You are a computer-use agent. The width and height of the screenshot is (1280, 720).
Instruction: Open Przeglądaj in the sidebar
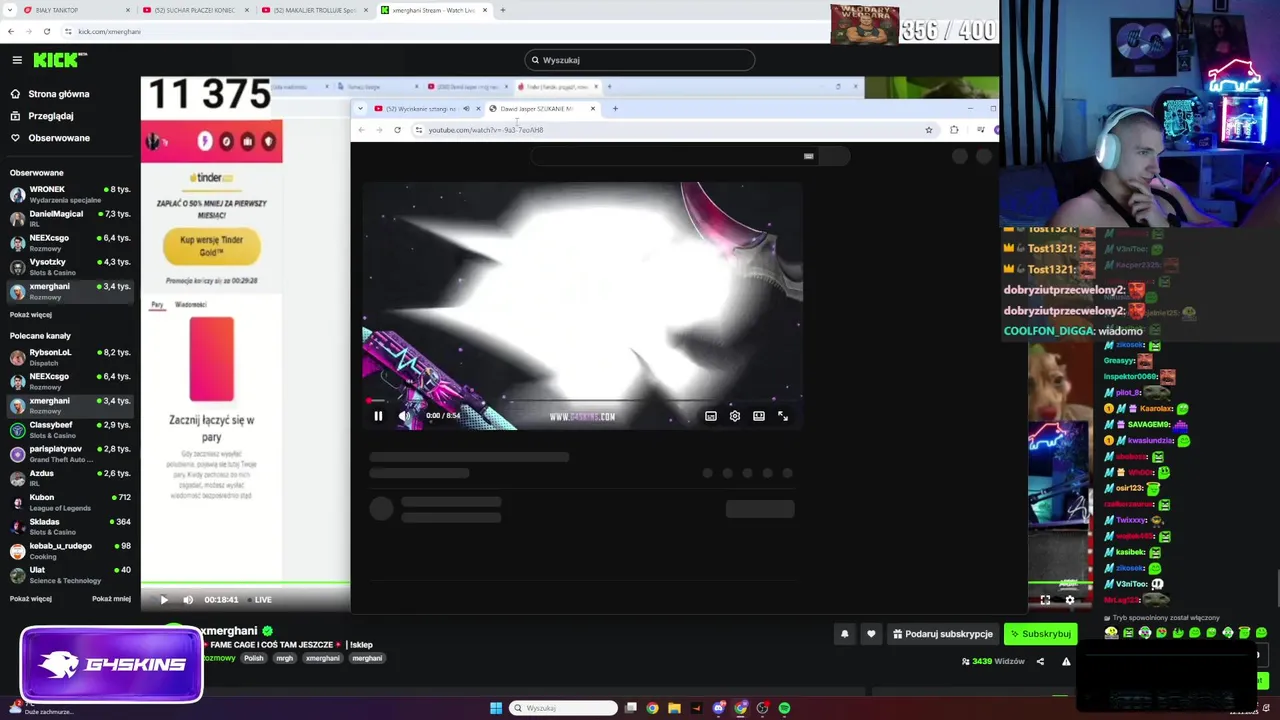click(50, 116)
